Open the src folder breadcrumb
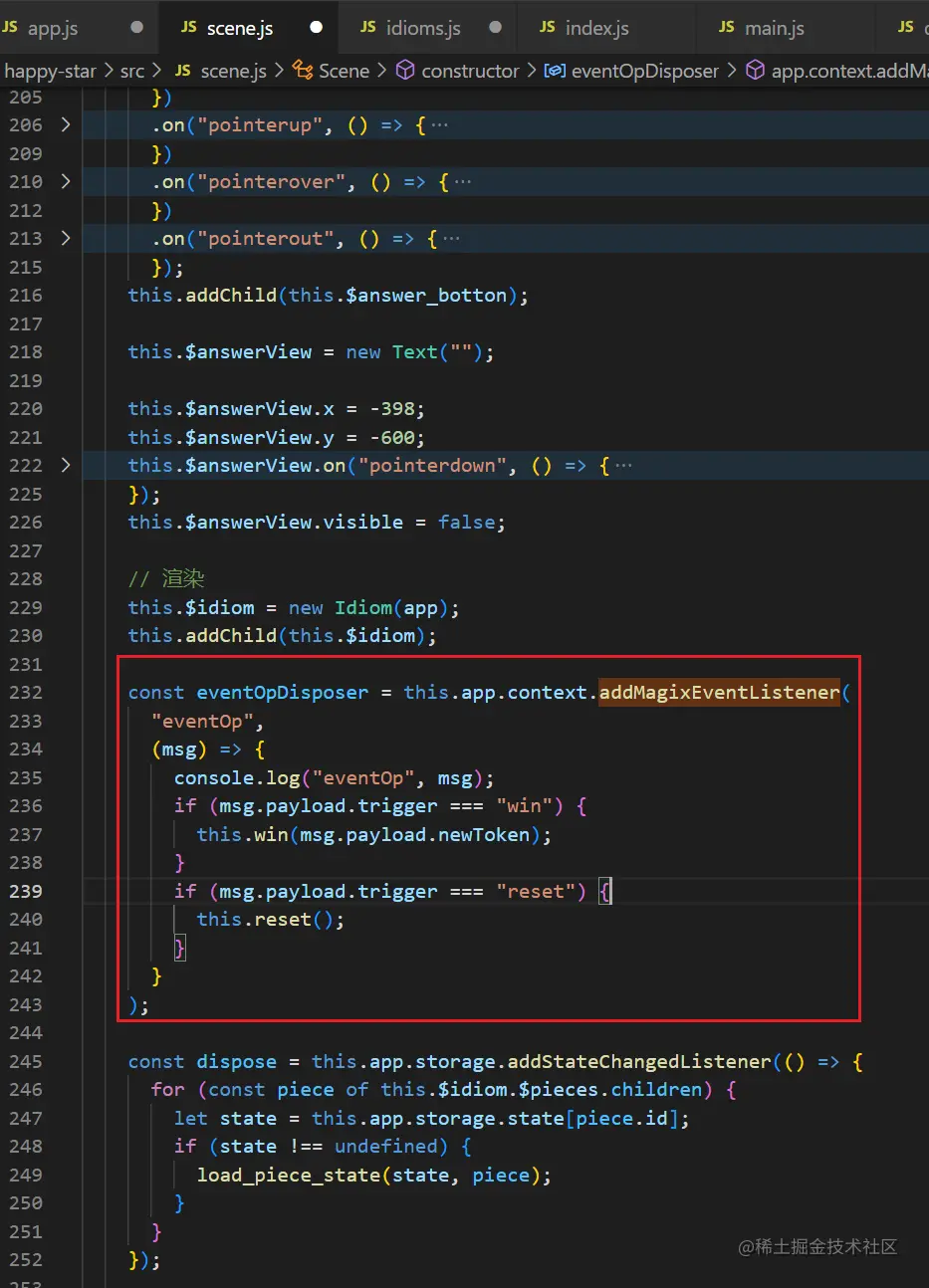The width and height of the screenshot is (929, 1288). click(132, 71)
